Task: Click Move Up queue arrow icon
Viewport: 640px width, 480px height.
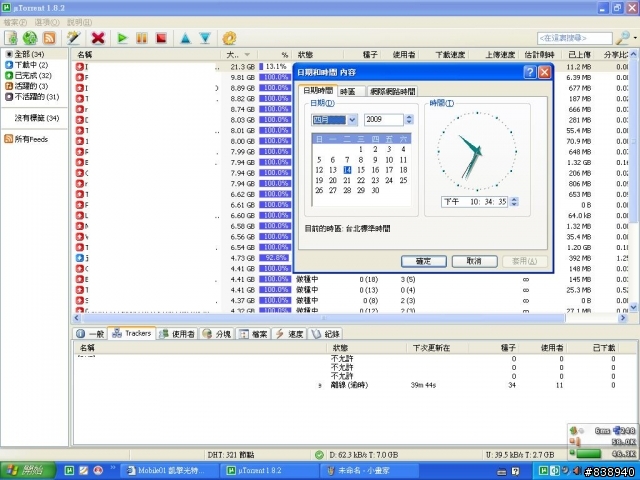Action: pos(185,38)
